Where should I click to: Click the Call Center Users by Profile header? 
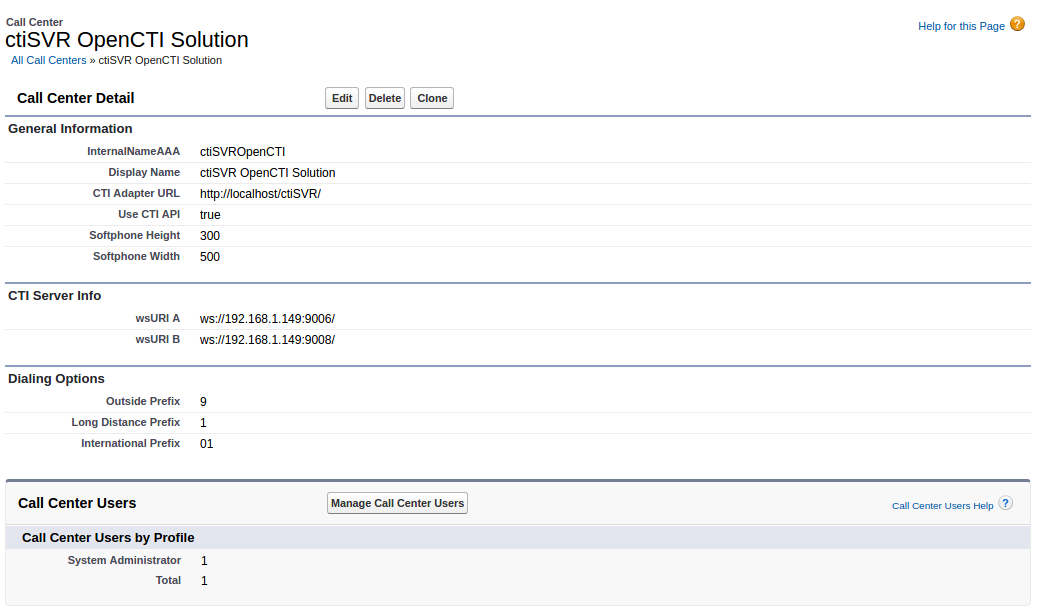point(108,538)
